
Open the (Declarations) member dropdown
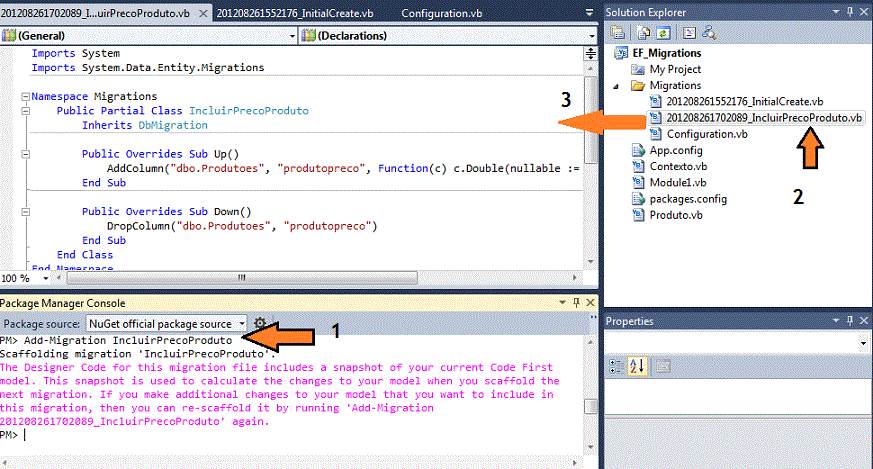tap(591, 36)
